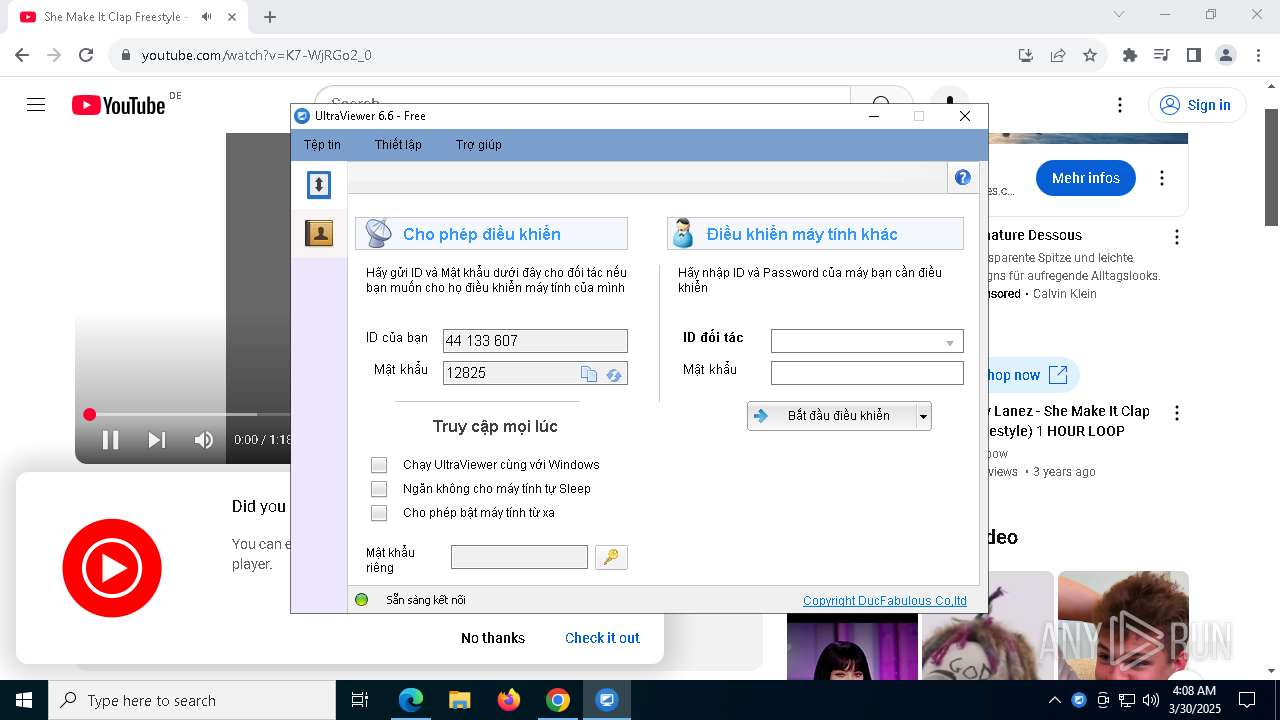
Task: Click the Chrome address bar URL
Action: point(256,55)
